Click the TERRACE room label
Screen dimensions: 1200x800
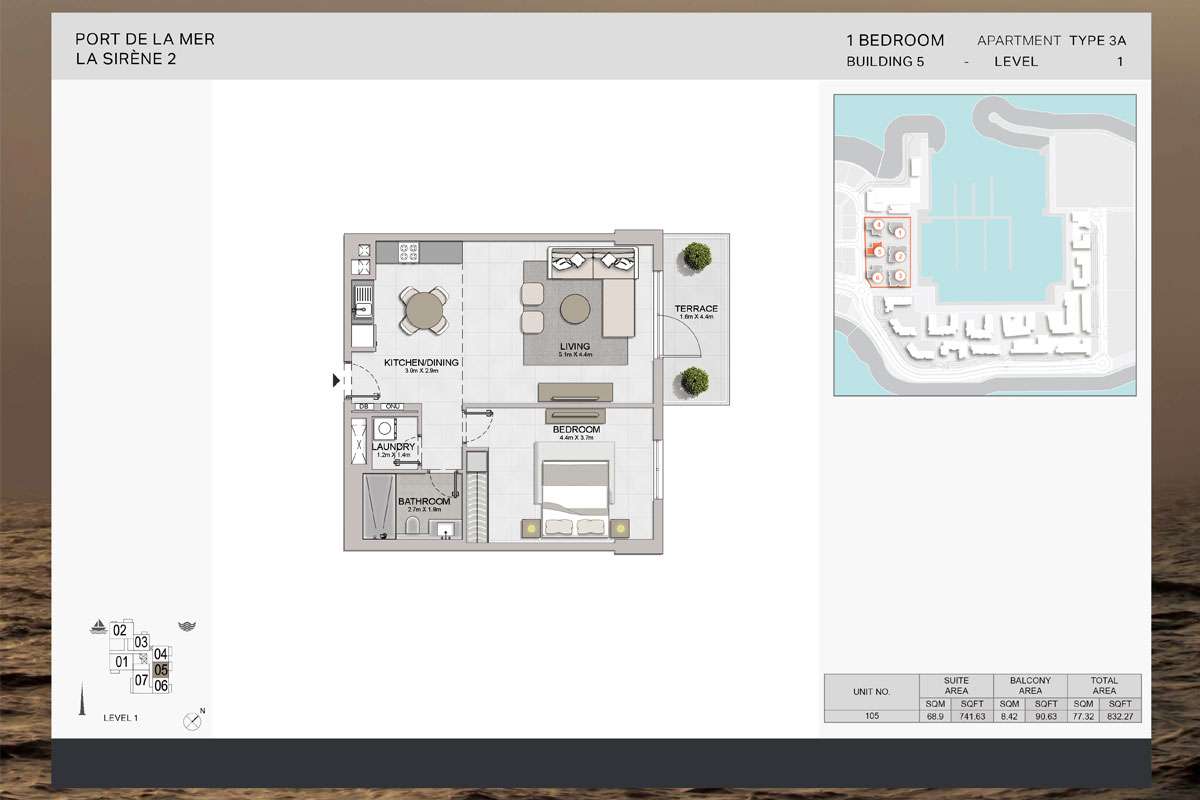click(695, 309)
